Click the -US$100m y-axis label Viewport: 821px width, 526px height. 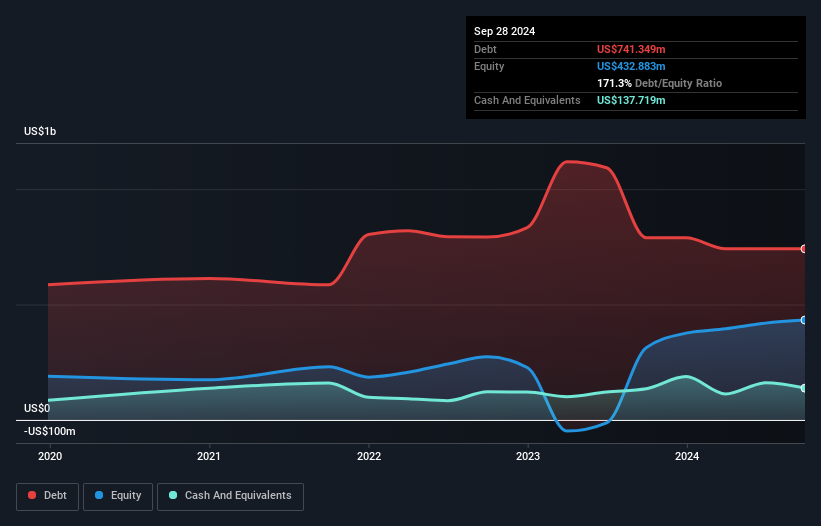tap(50, 431)
